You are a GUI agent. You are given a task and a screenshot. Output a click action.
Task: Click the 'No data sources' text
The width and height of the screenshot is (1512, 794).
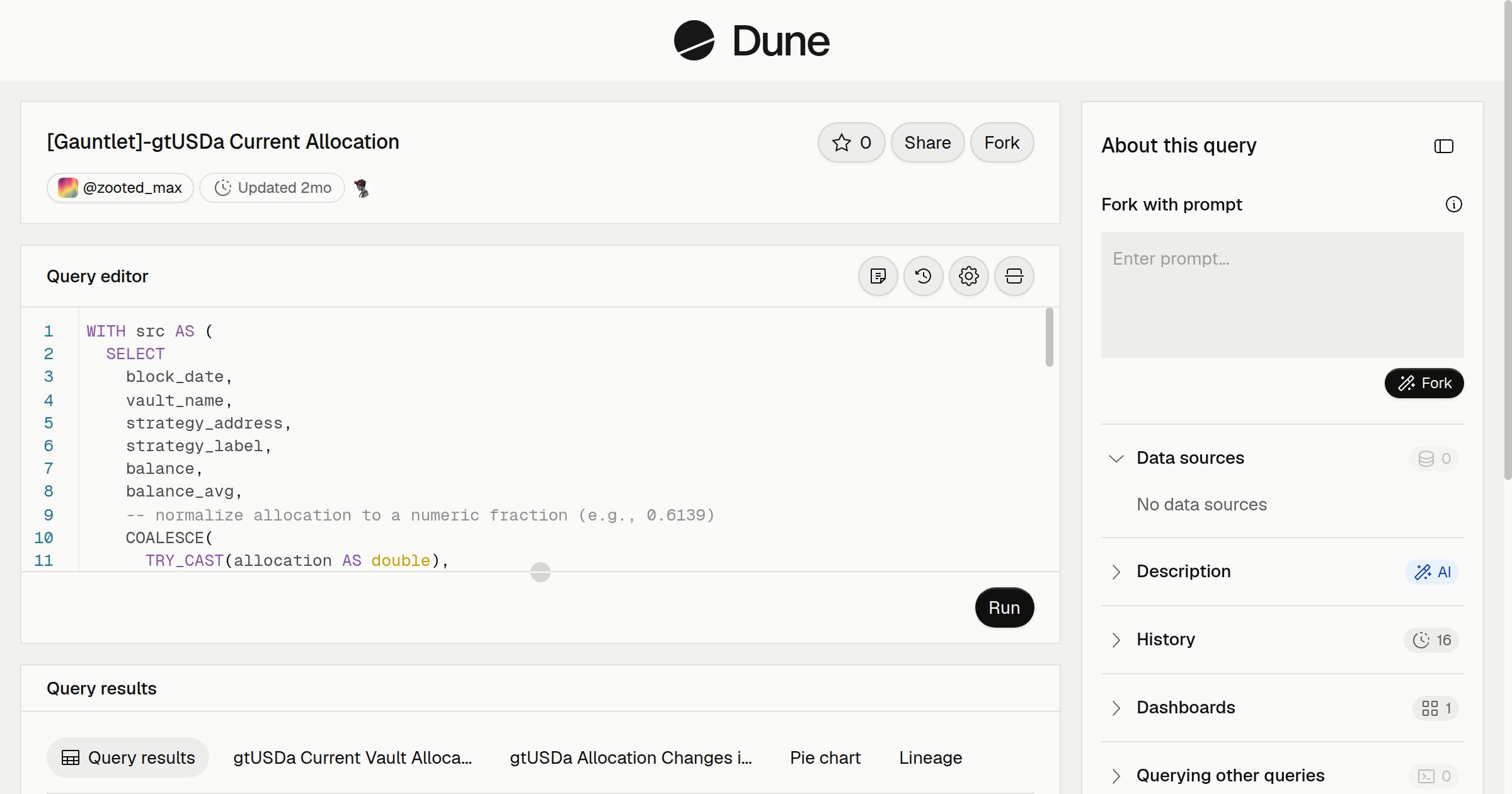click(x=1201, y=504)
